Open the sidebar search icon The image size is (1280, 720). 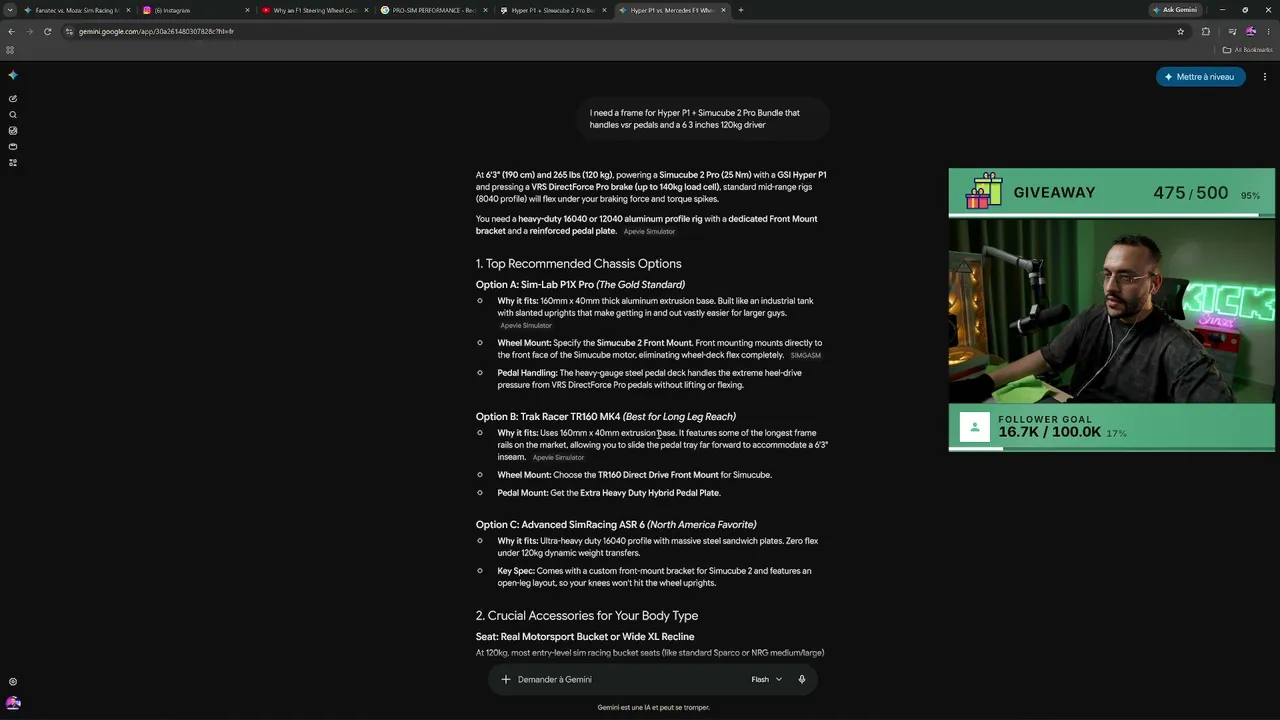[x=13, y=115]
